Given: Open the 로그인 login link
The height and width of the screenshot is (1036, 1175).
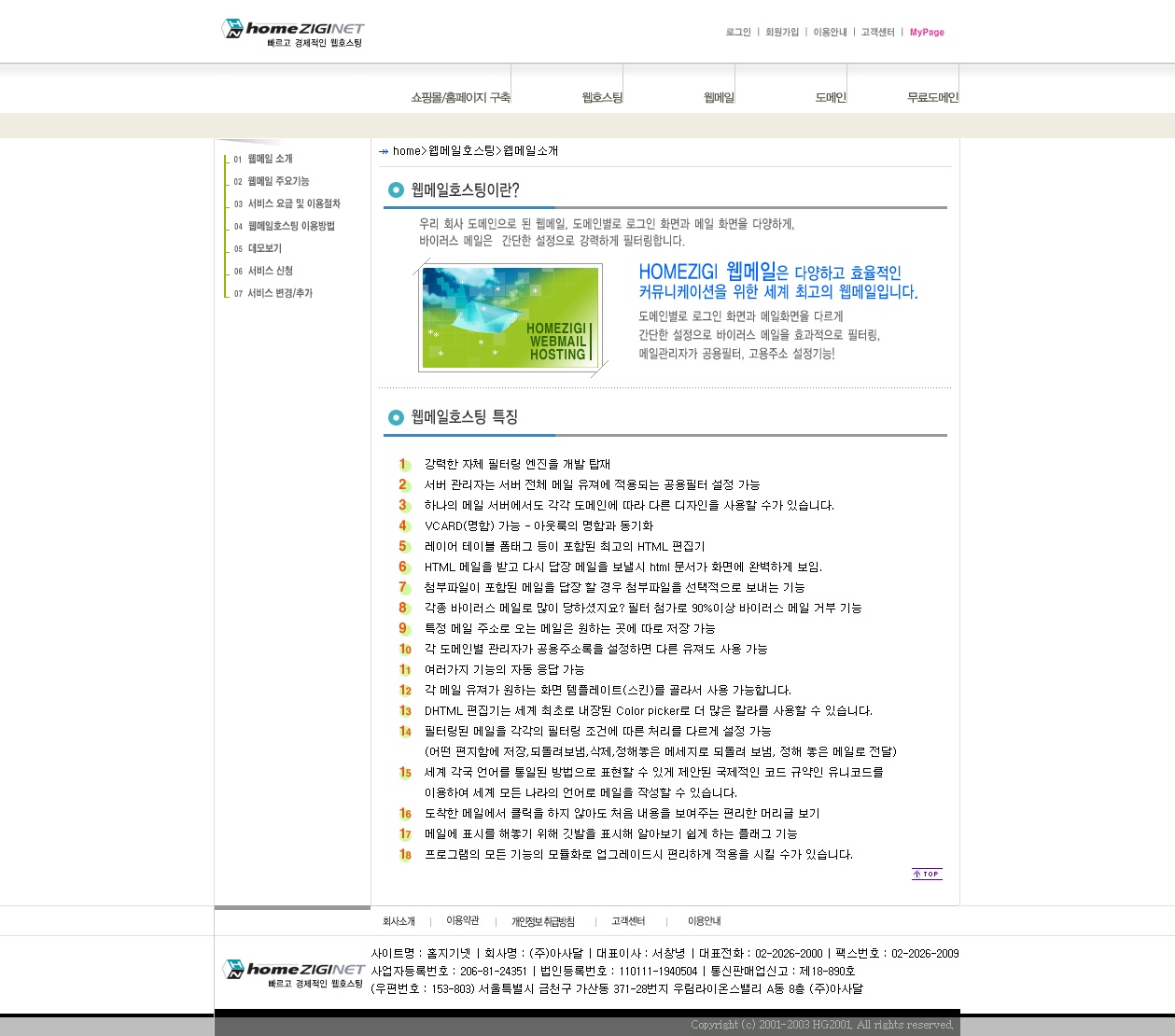Looking at the screenshot, I should tap(737, 33).
